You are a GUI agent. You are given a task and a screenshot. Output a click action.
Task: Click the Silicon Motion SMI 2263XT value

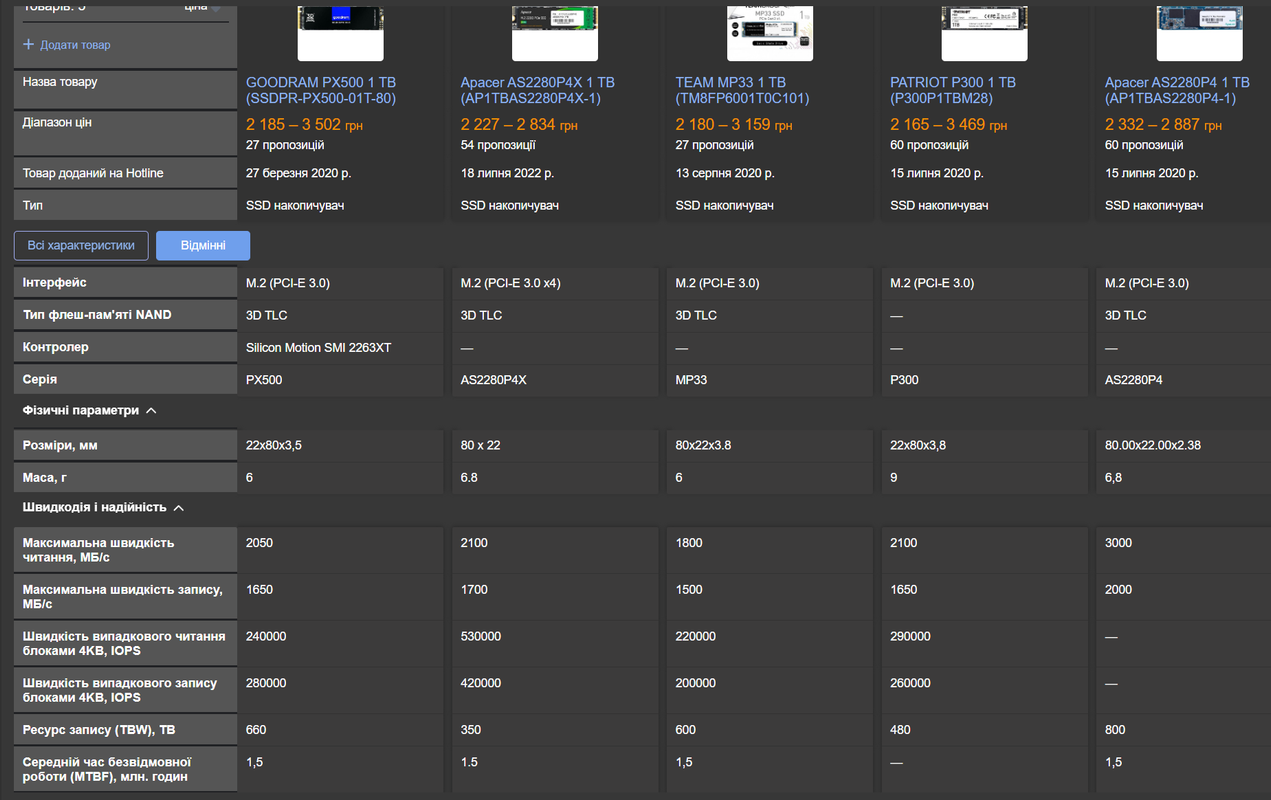pos(319,348)
